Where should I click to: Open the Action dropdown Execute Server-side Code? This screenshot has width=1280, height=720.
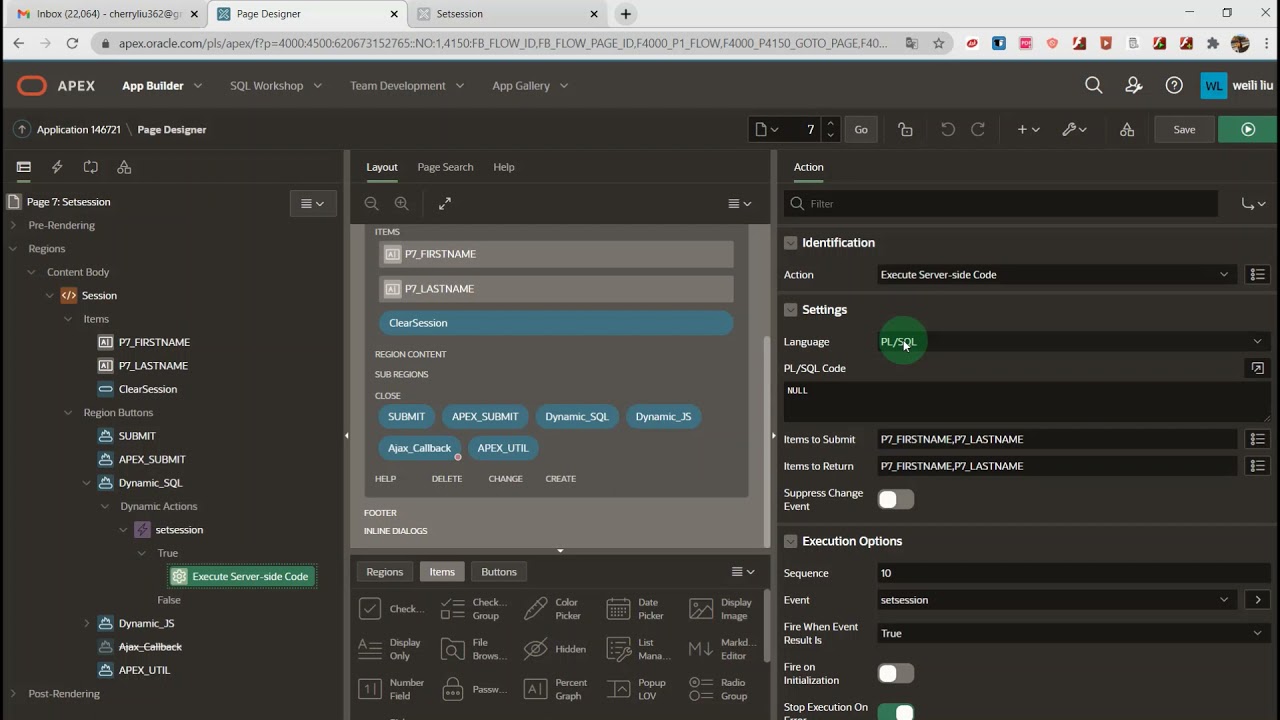point(1056,274)
